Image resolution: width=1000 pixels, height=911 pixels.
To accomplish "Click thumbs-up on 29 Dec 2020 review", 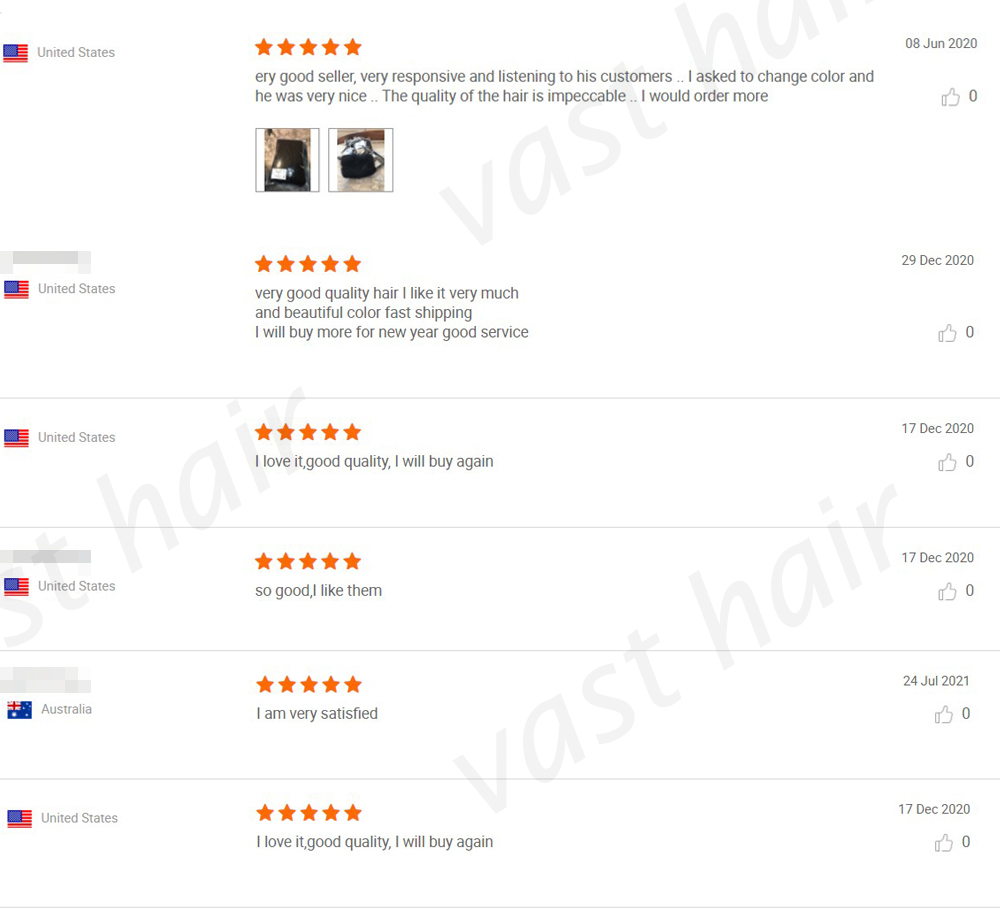I will click(947, 333).
